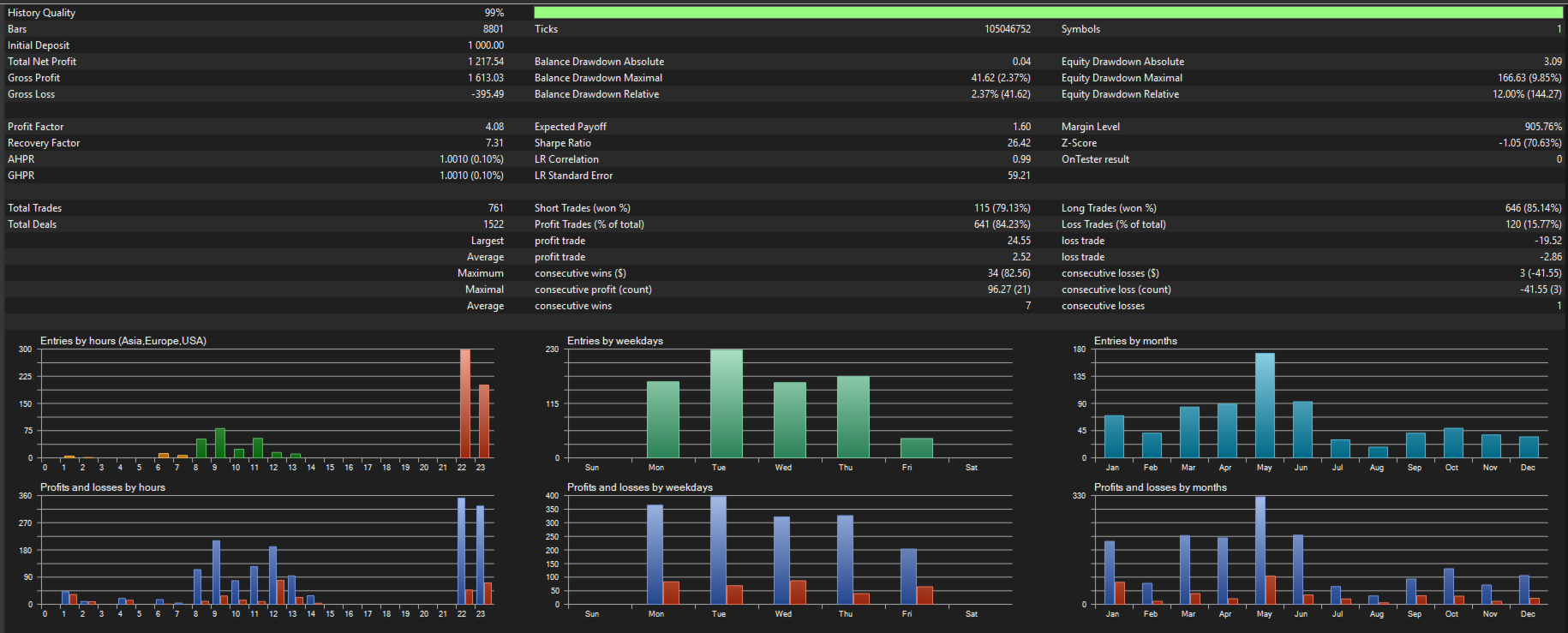Image resolution: width=1568 pixels, height=633 pixels.
Task: Select the OnTester result label
Action: click(1095, 159)
